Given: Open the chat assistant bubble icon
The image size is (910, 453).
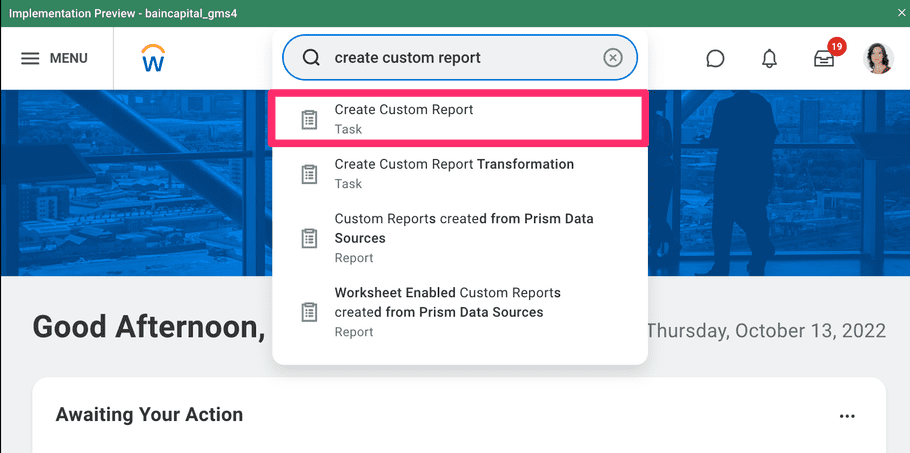Looking at the screenshot, I should (715, 59).
